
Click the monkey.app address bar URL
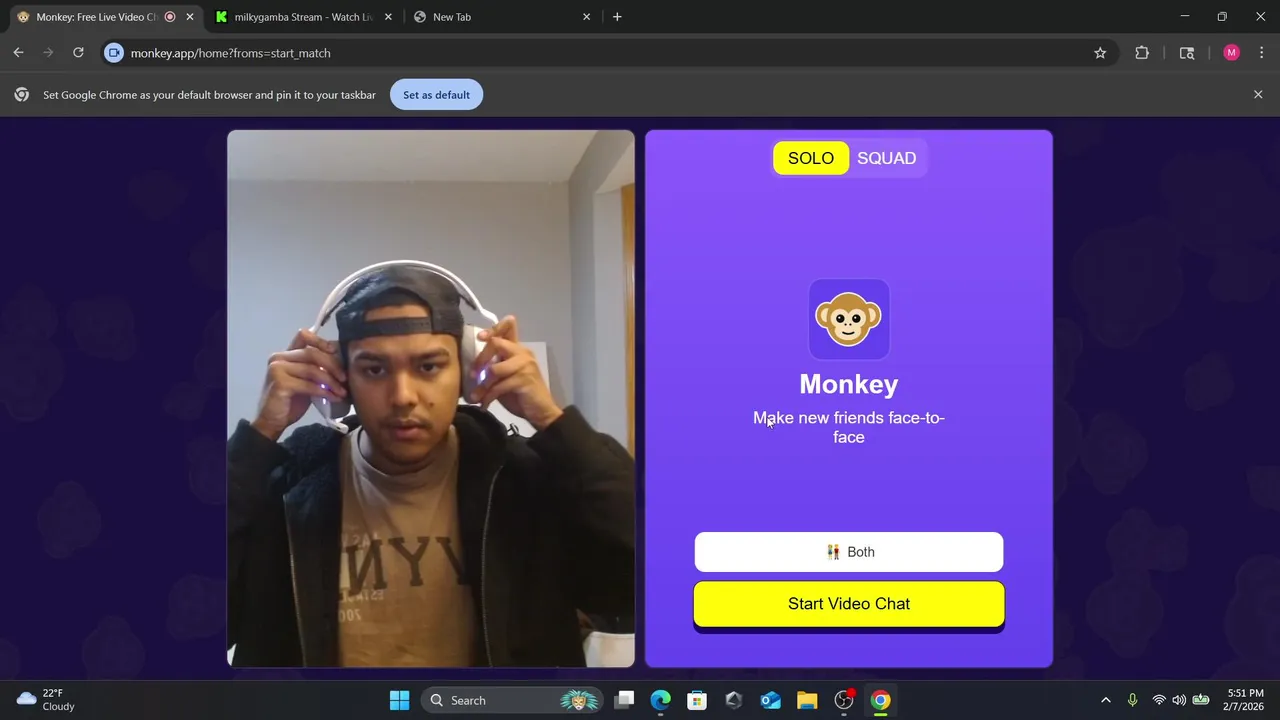click(230, 53)
